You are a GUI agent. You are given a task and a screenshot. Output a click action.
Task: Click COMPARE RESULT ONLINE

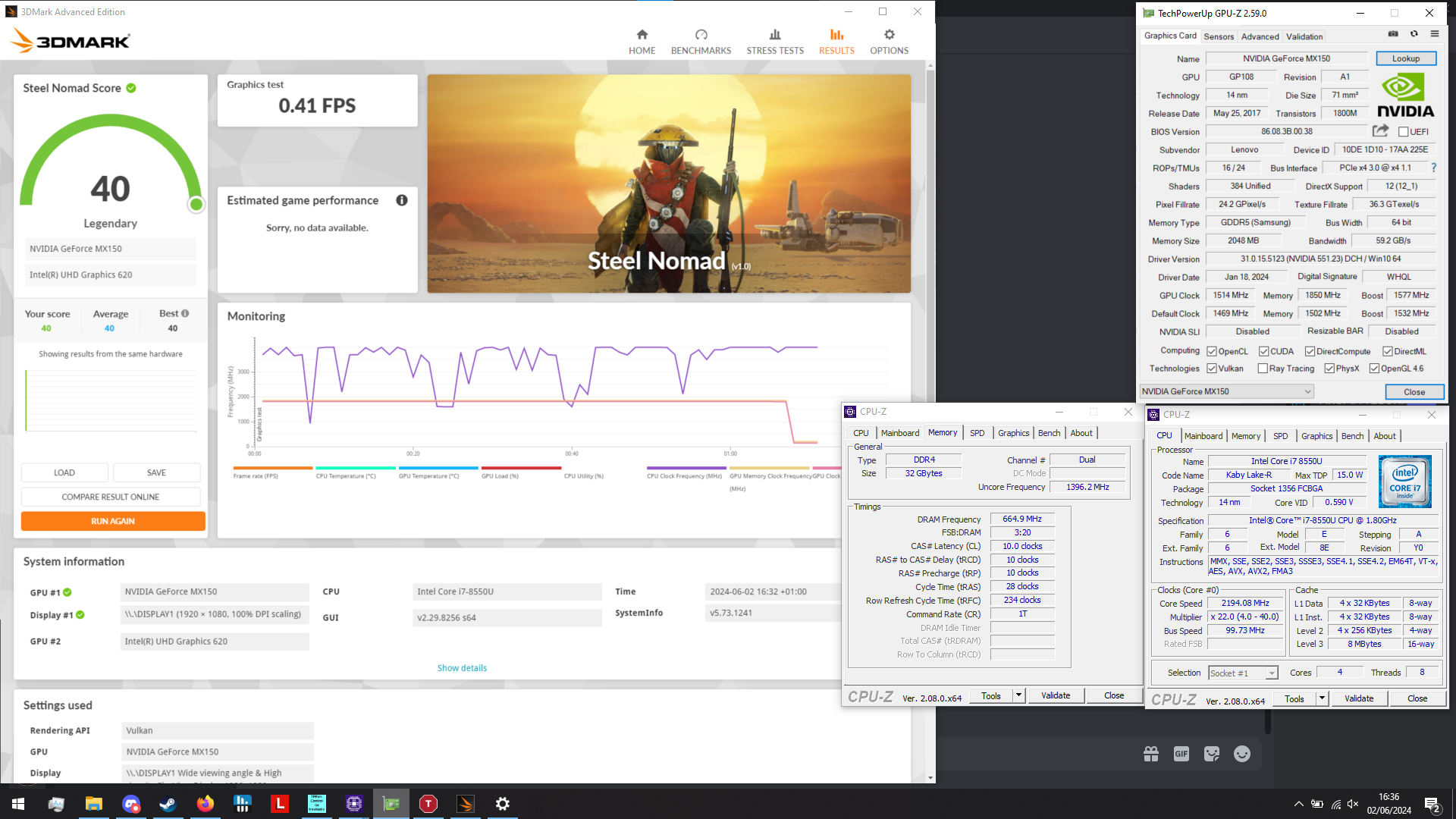(x=111, y=497)
